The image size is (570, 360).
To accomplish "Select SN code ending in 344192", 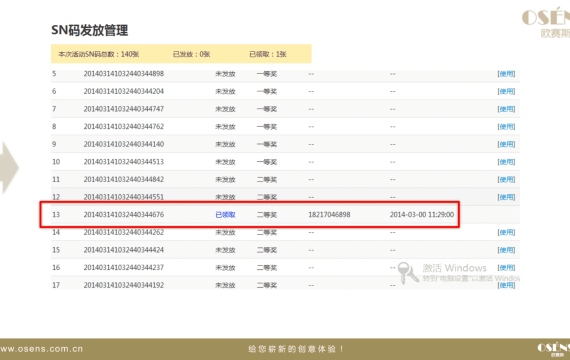I will tap(124, 285).
